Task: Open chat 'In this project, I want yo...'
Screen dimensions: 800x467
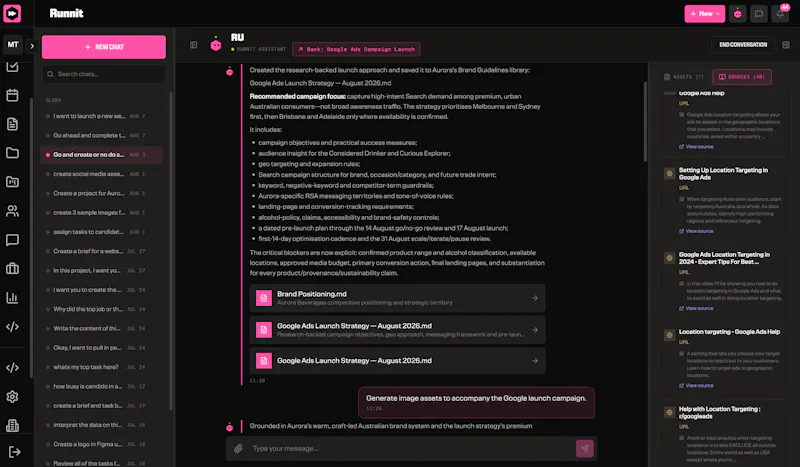Action: click(x=102, y=271)
